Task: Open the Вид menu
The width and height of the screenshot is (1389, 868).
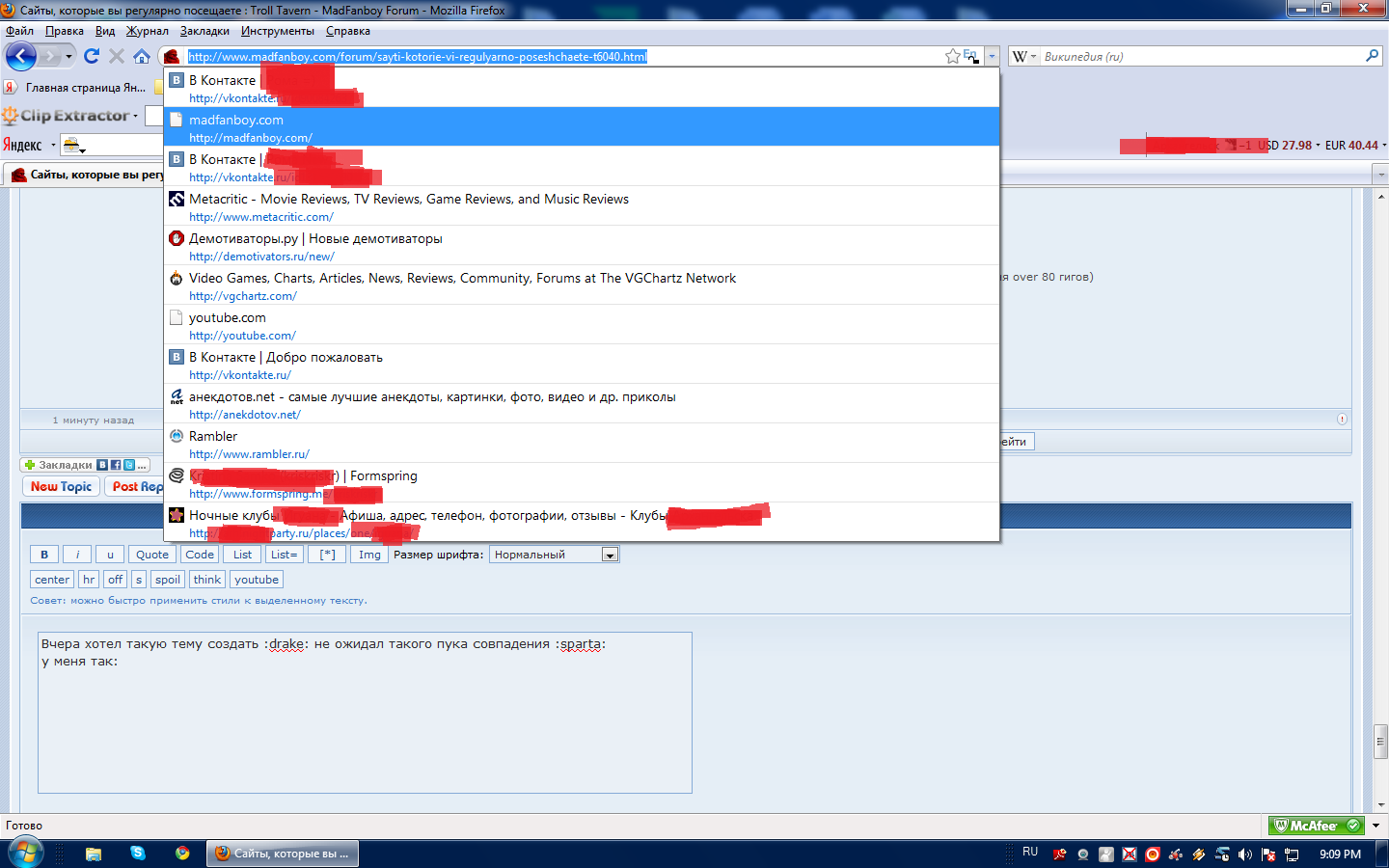Action: click(105, 31)
